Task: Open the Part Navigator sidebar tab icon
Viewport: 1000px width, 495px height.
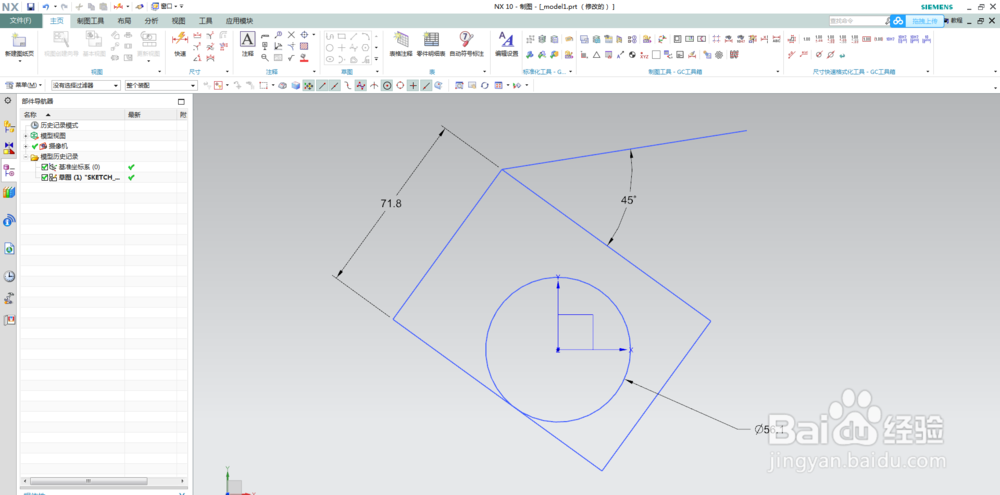Action: tap(10, 169)
